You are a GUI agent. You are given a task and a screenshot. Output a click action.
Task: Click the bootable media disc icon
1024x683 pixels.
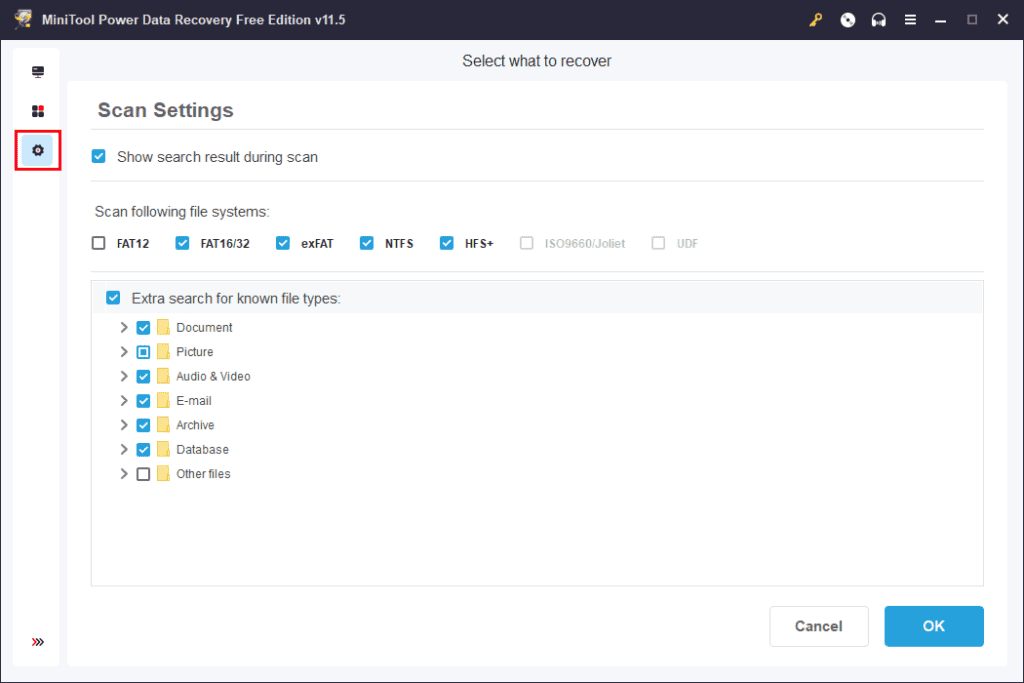click(848, 20)
